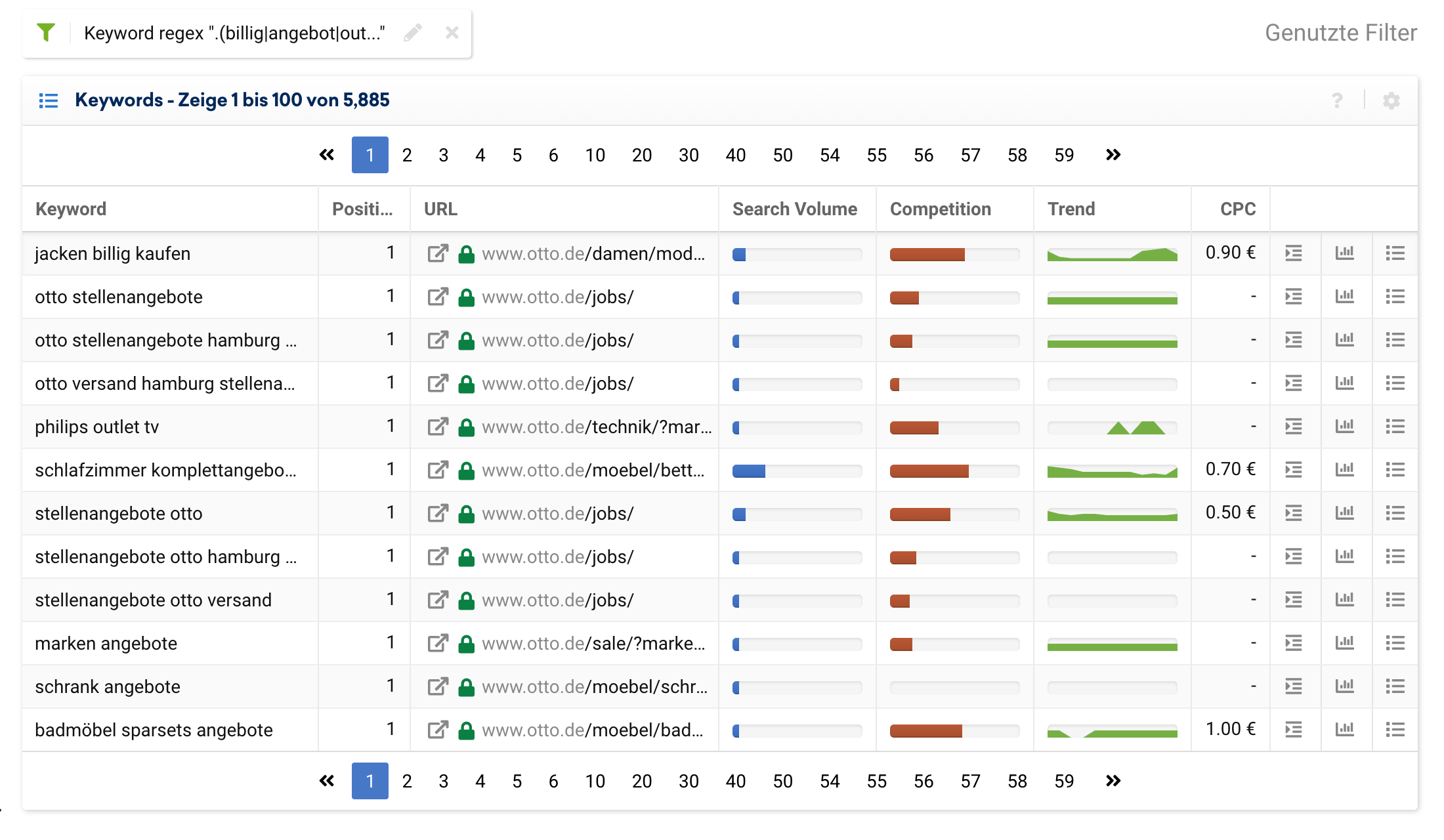Screen dimensions: 1444x840
Task: Click keyword 'schrank angebote'
Action: 108,686
